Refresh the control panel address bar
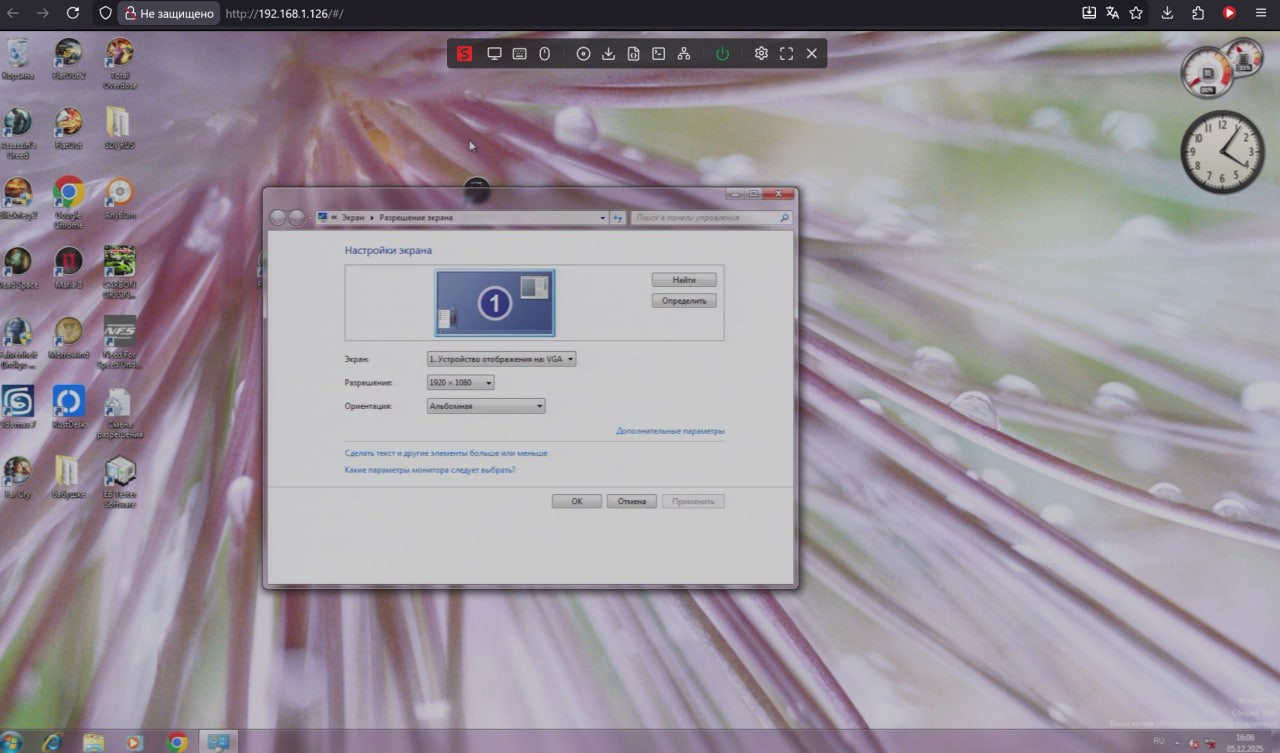The width and height of the screenshot is (1280, 753). [x=618, y=217]
